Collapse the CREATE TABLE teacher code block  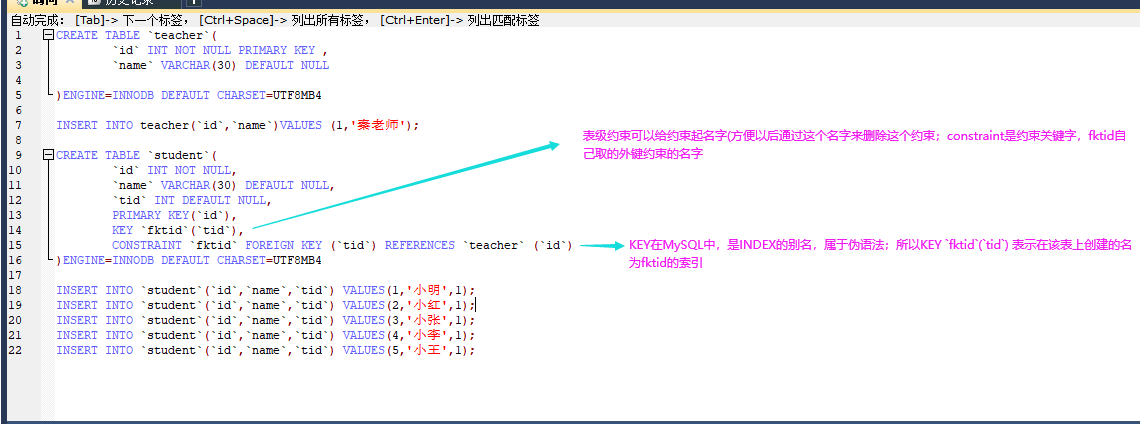click(x=48, y=35)
